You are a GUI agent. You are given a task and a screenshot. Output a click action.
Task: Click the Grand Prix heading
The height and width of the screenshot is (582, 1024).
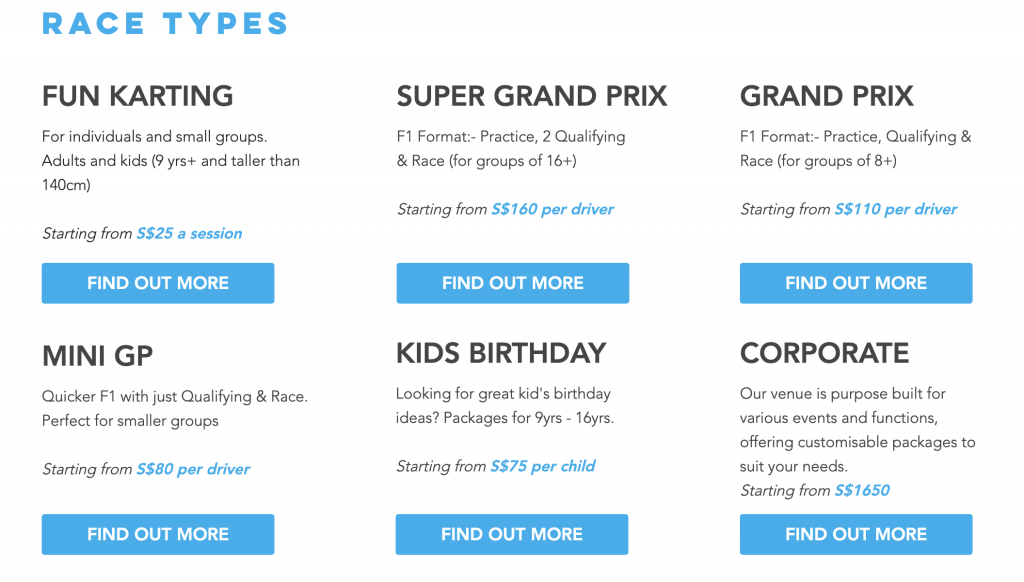click(x=826, y=96)
